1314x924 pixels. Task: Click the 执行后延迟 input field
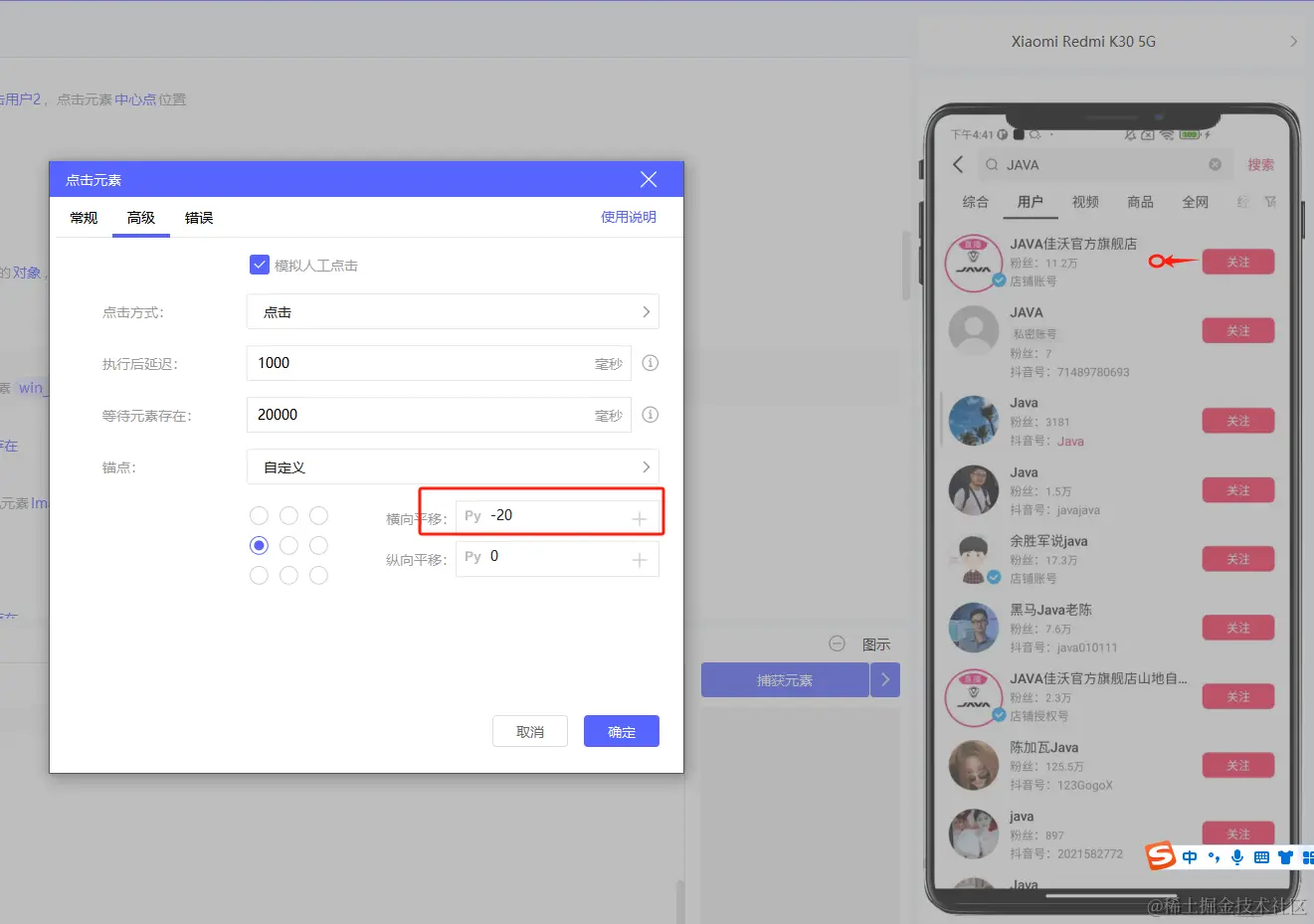[439, 363]
